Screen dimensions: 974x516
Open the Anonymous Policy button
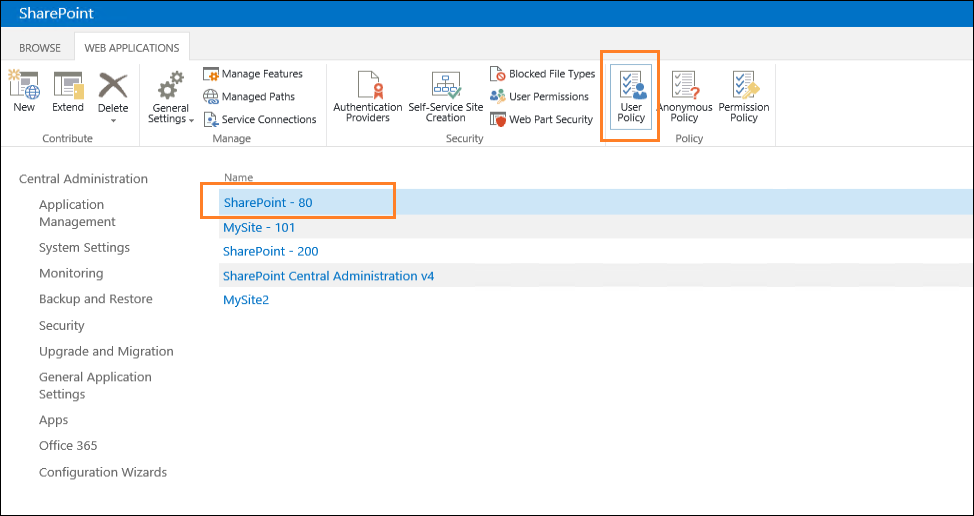(685, 97)
